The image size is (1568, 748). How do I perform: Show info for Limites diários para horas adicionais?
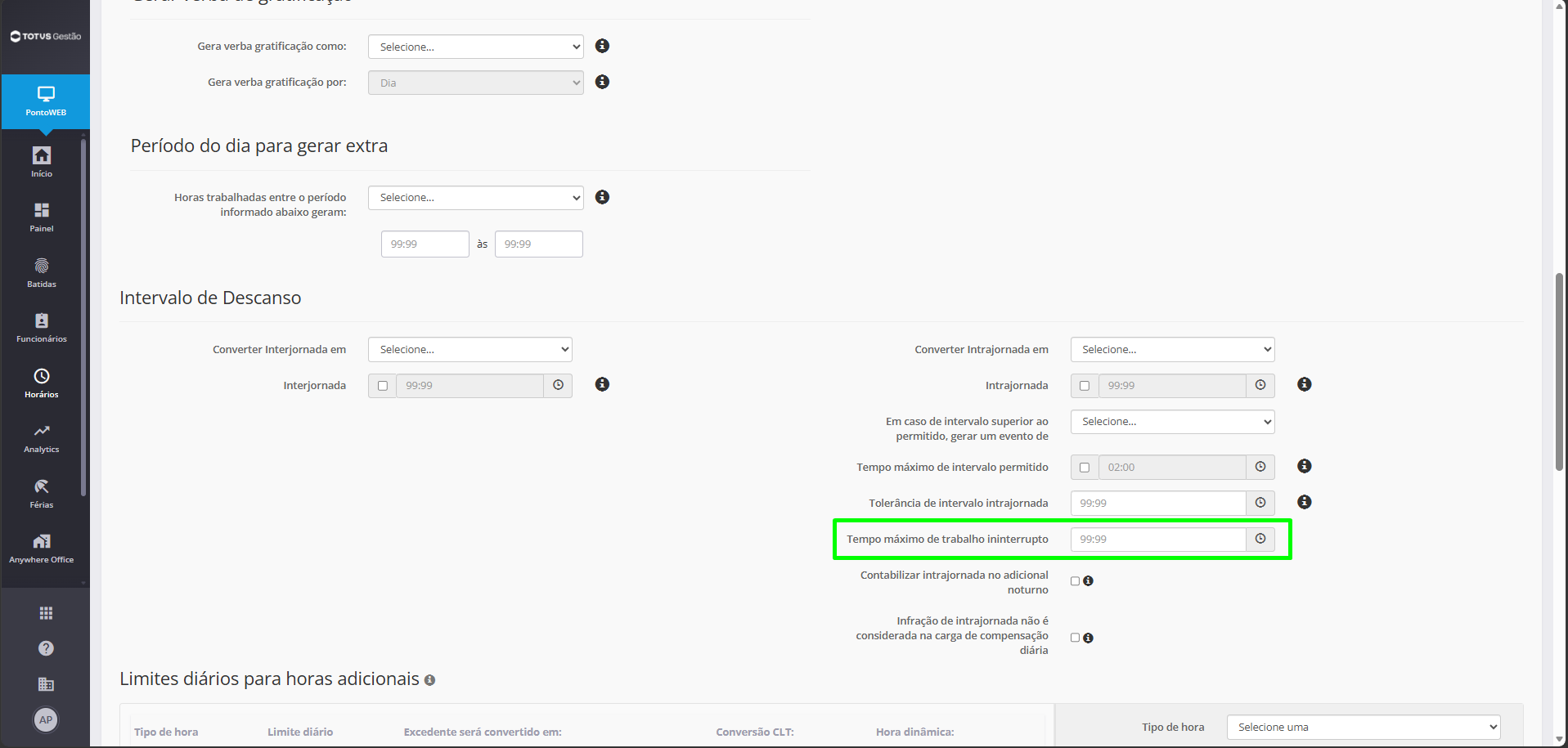(x=429, y=680)
